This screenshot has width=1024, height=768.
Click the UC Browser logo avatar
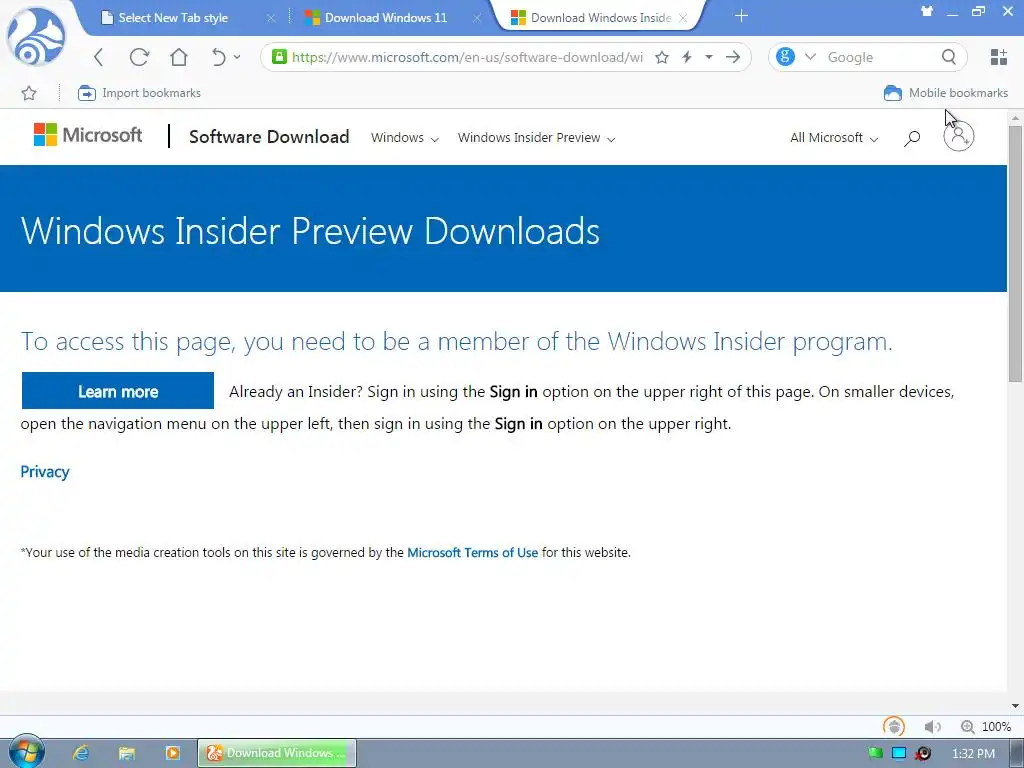36,37
